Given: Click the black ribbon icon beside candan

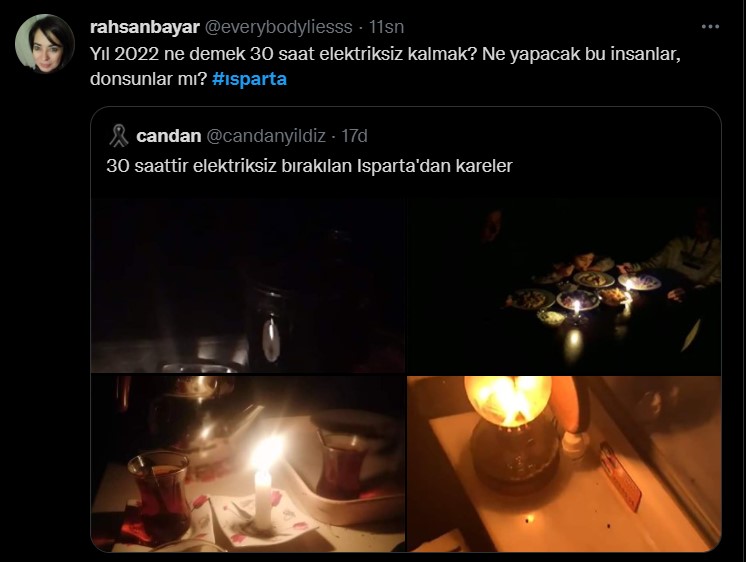Looking at the screenshot, I should coord(118,136).
